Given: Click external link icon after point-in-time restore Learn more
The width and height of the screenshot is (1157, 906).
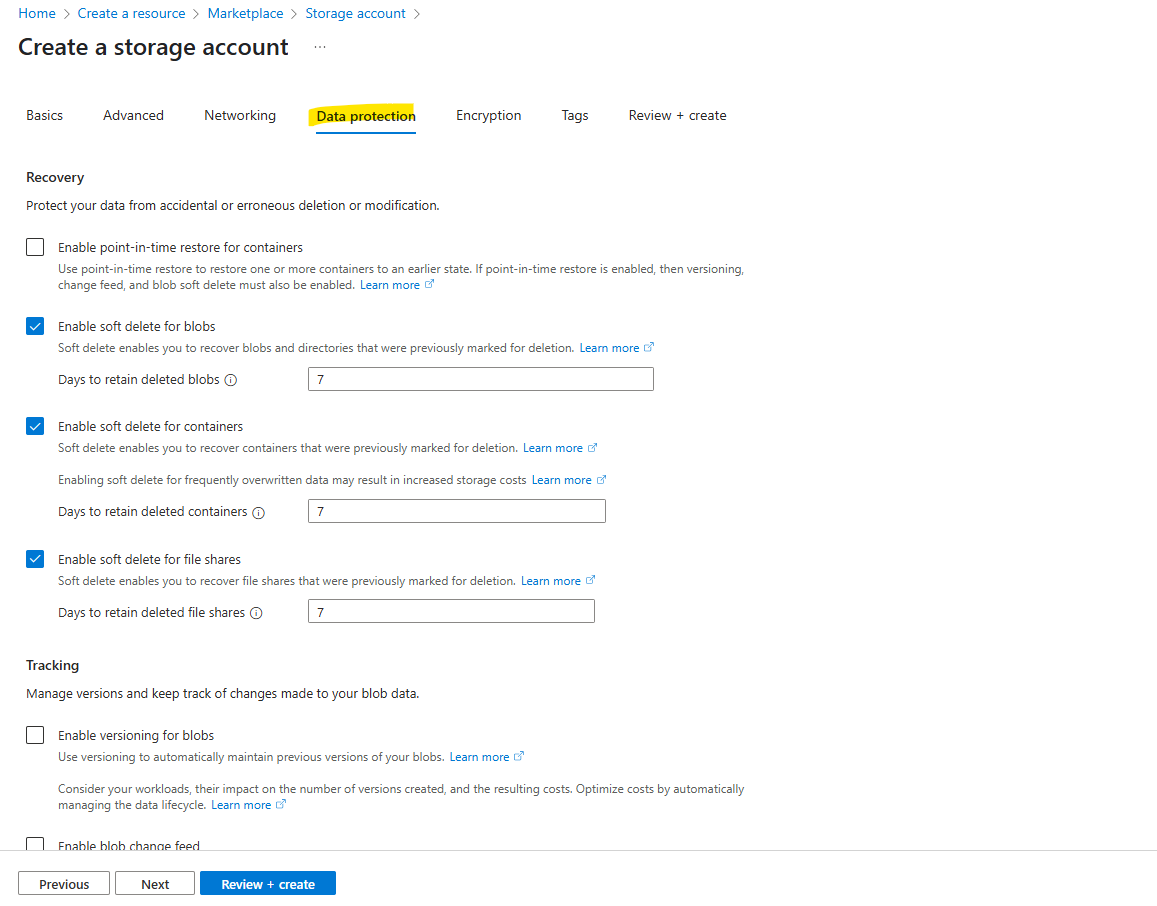Looking at the screenshot, I should [429, 284].
